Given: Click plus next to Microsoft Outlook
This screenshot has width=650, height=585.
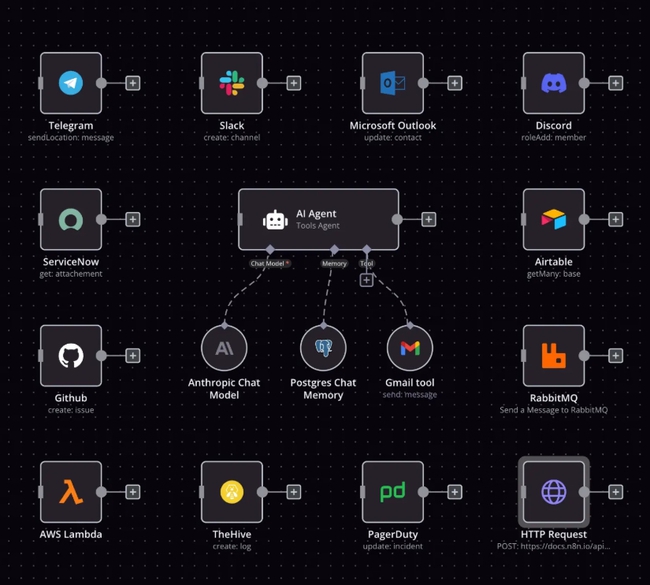Looking at the screenshot, I should 455,83.
